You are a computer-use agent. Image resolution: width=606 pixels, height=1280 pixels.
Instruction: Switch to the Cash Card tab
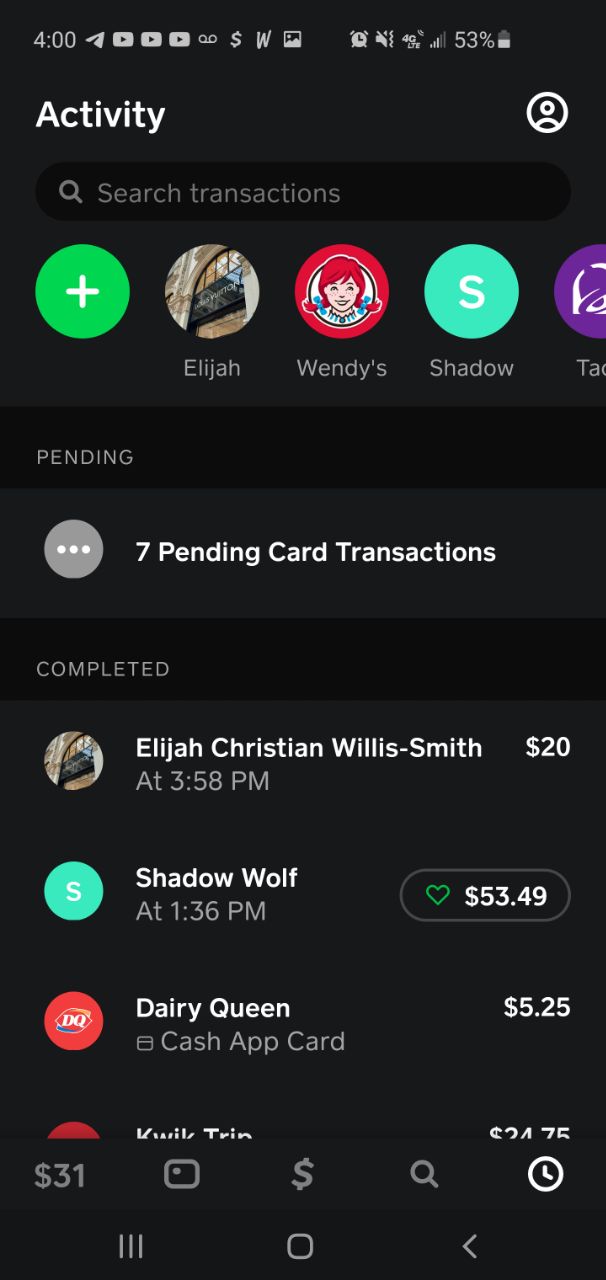click(181, 1175)
